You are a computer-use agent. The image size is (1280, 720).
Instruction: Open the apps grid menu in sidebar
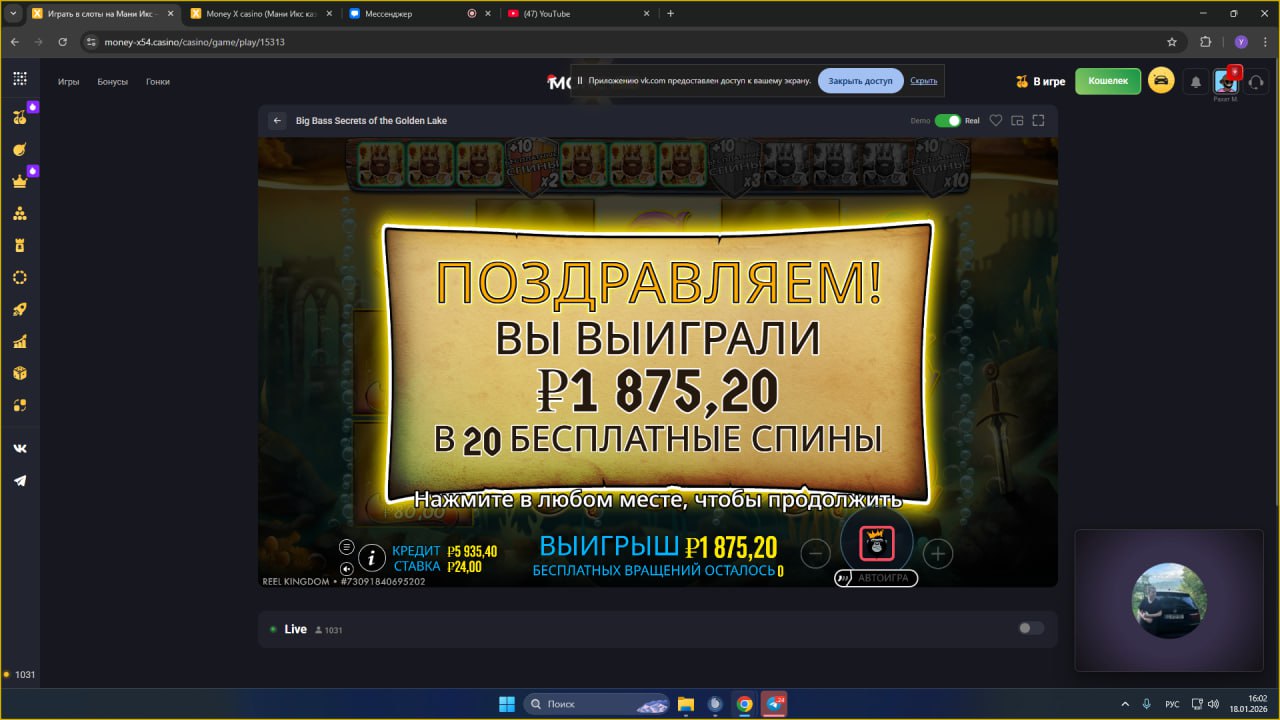click(x=20, y=79)
